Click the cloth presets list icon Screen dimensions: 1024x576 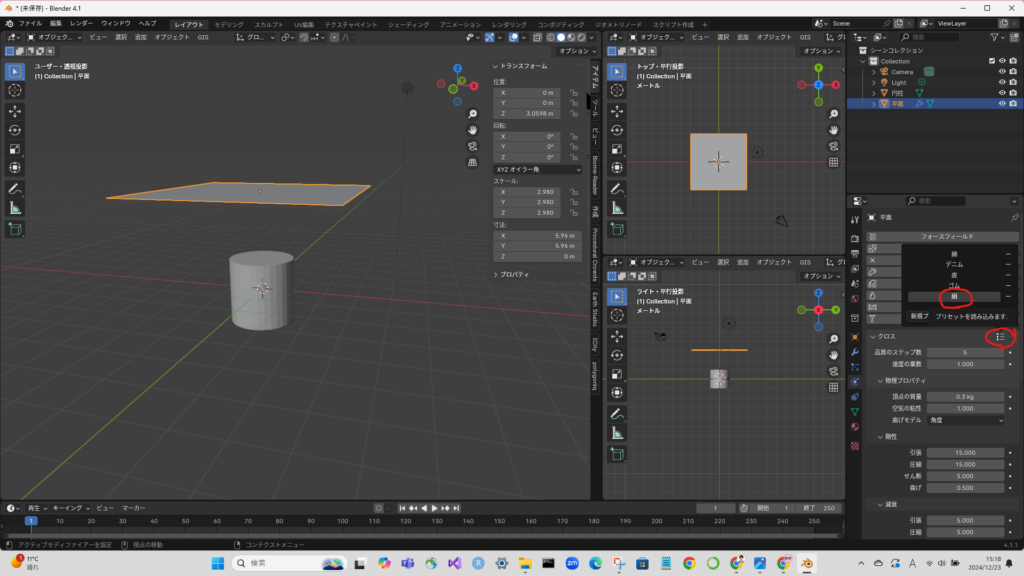click(999, 337)
